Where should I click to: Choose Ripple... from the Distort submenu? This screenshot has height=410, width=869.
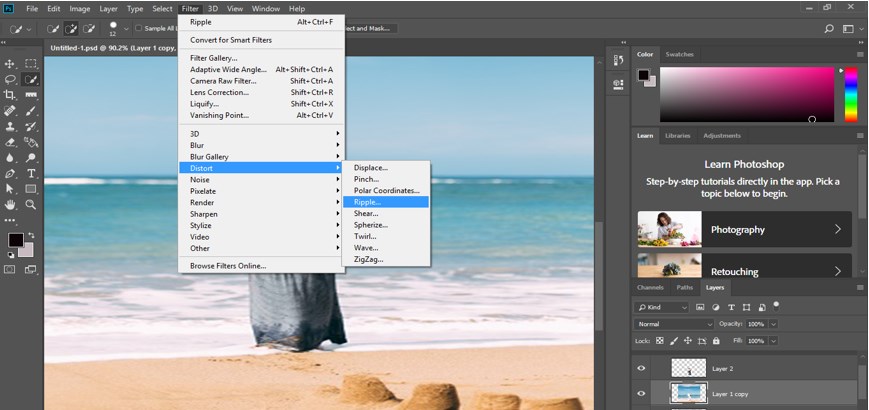click(367, 202)
